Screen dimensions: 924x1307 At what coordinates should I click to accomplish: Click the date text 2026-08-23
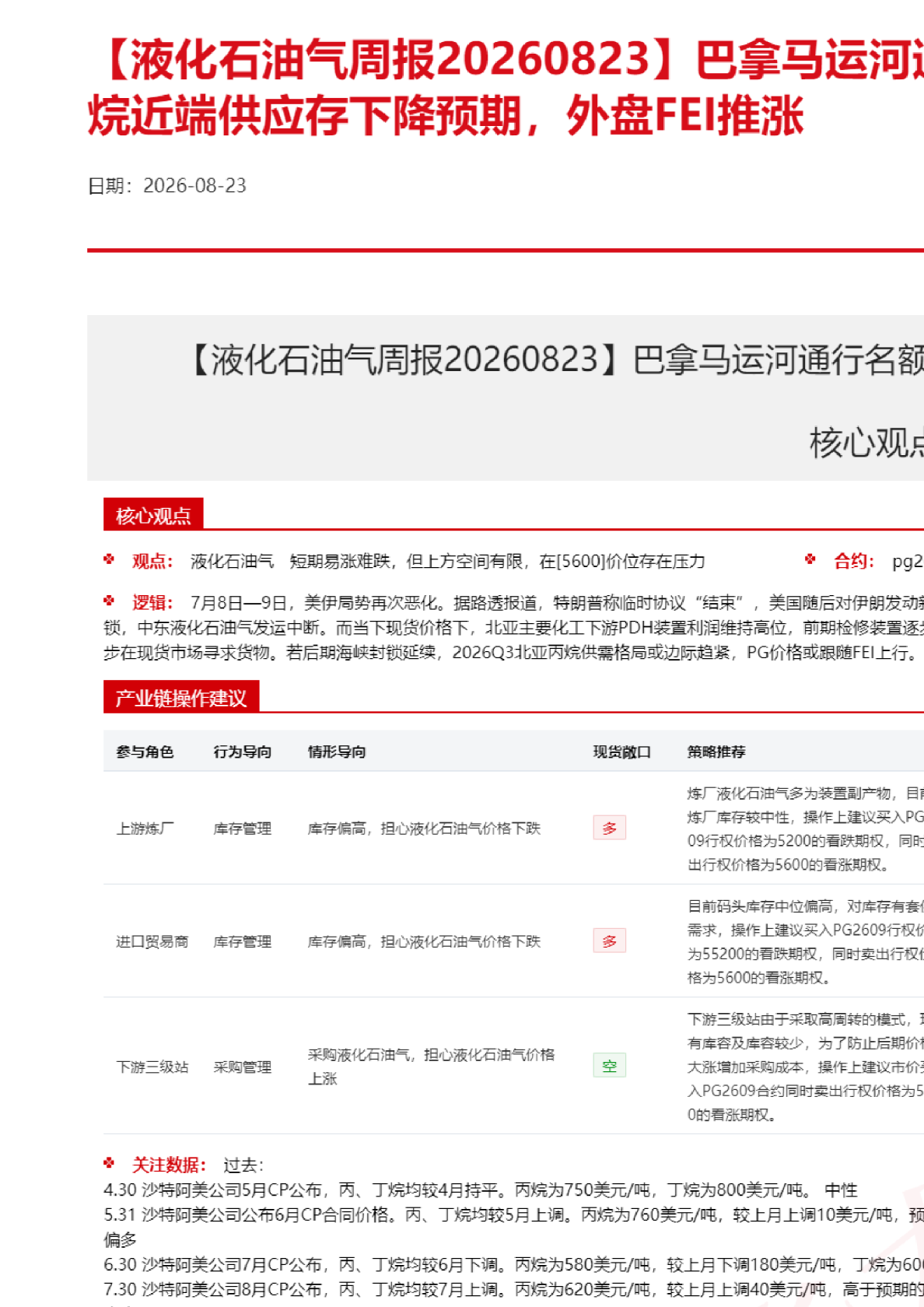(x=194, y=186)
